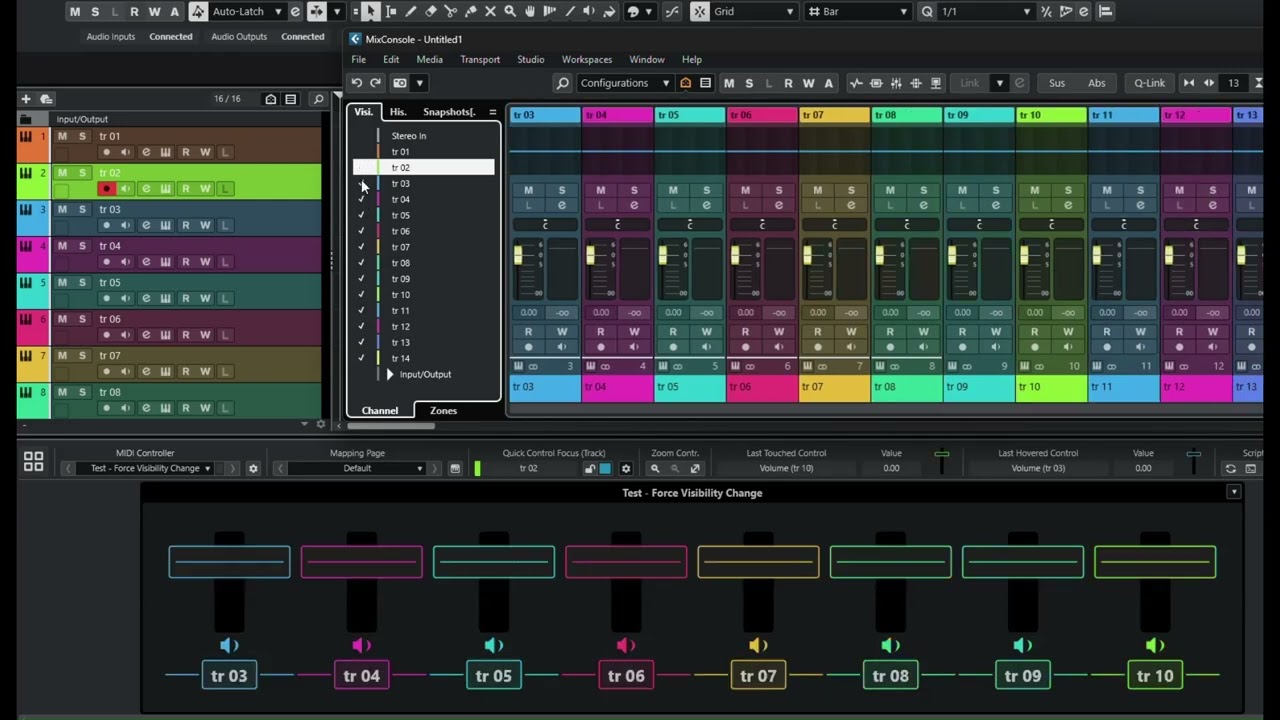Click the Edit button on track tr 04
Image resolution: width=1280 pixels, height=720 pixels.
pos(145,261)
